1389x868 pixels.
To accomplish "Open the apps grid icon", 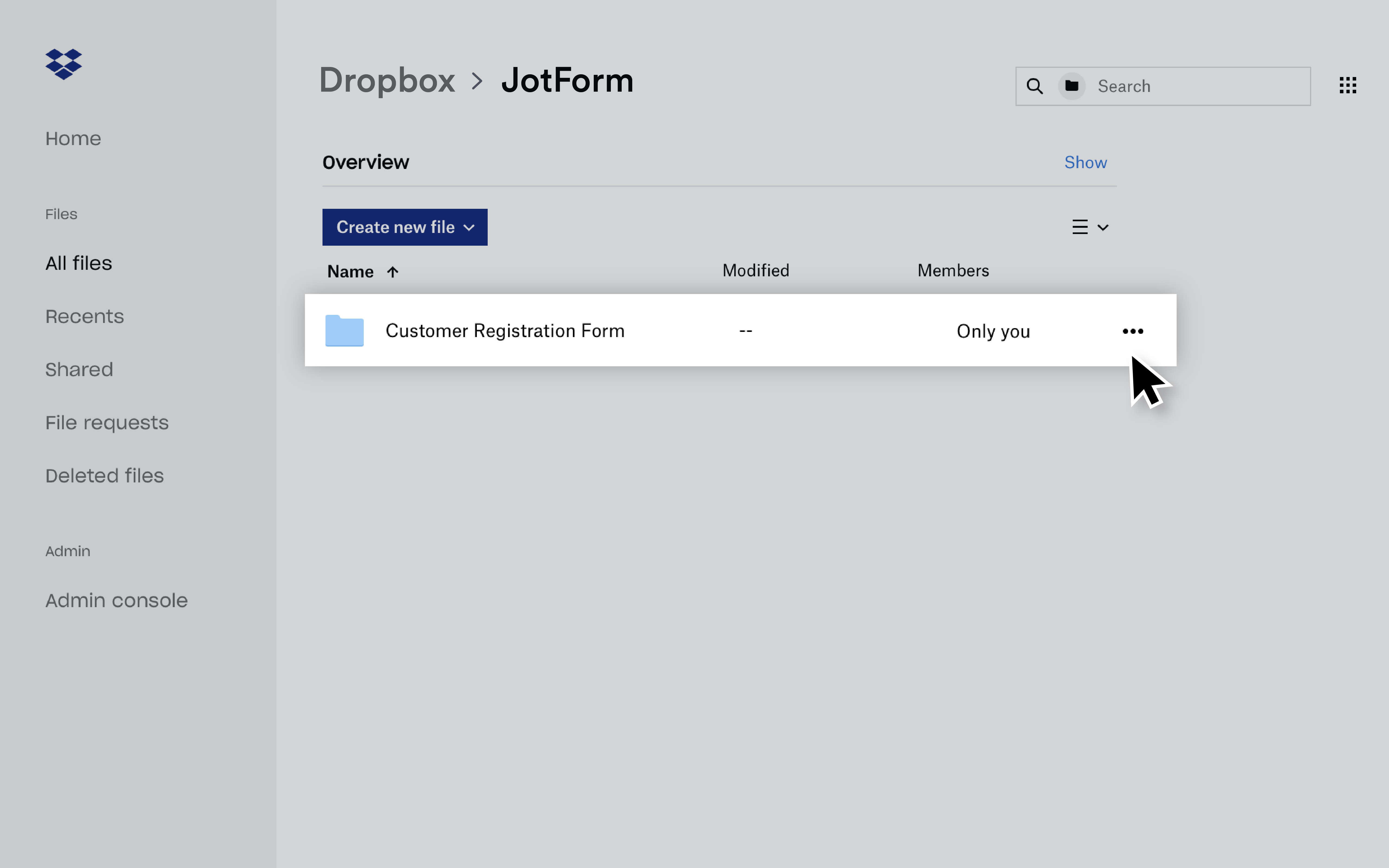I will point(1348,85).
